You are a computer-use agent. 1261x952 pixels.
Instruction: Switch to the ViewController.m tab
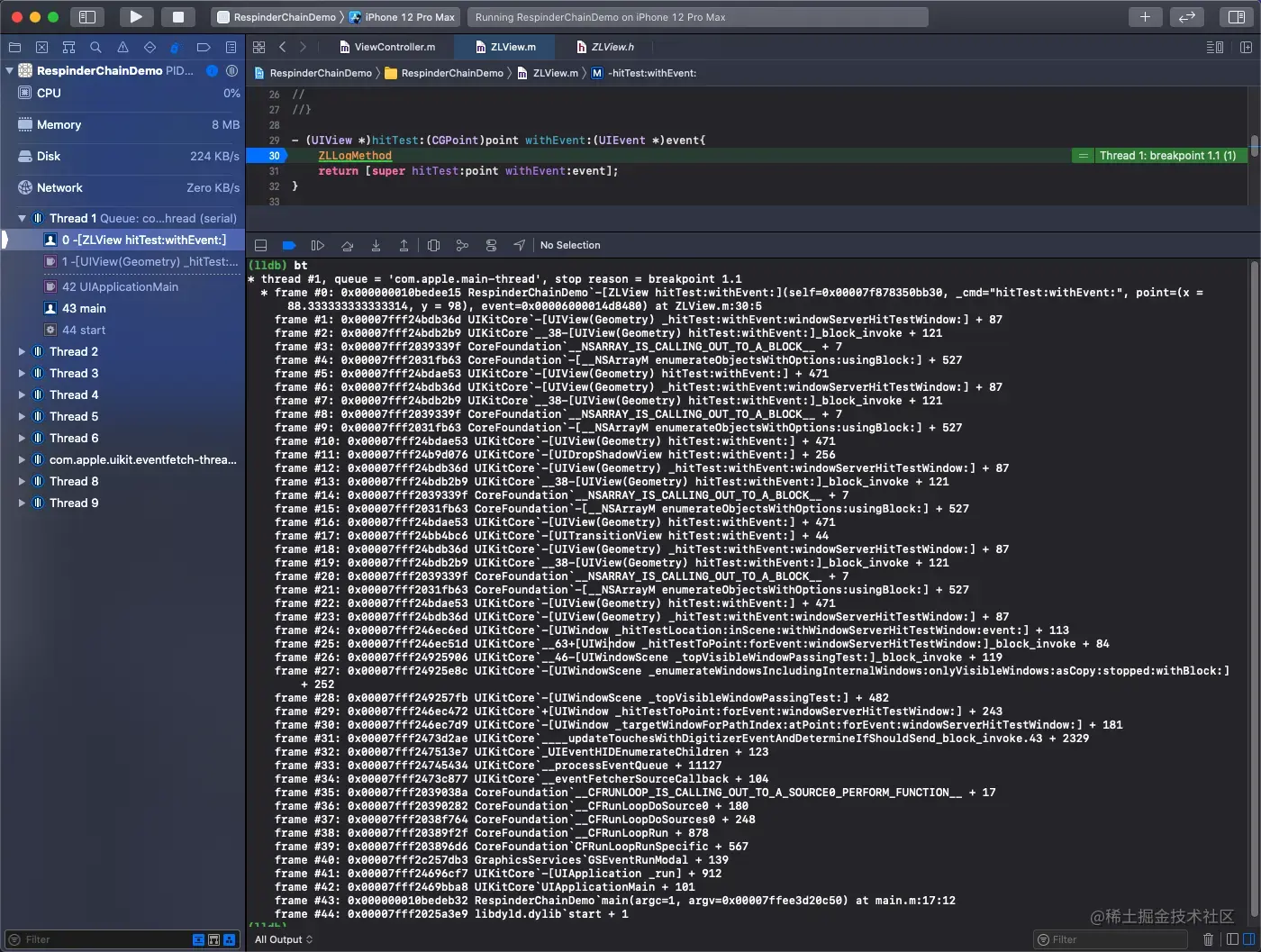[387, 47]
